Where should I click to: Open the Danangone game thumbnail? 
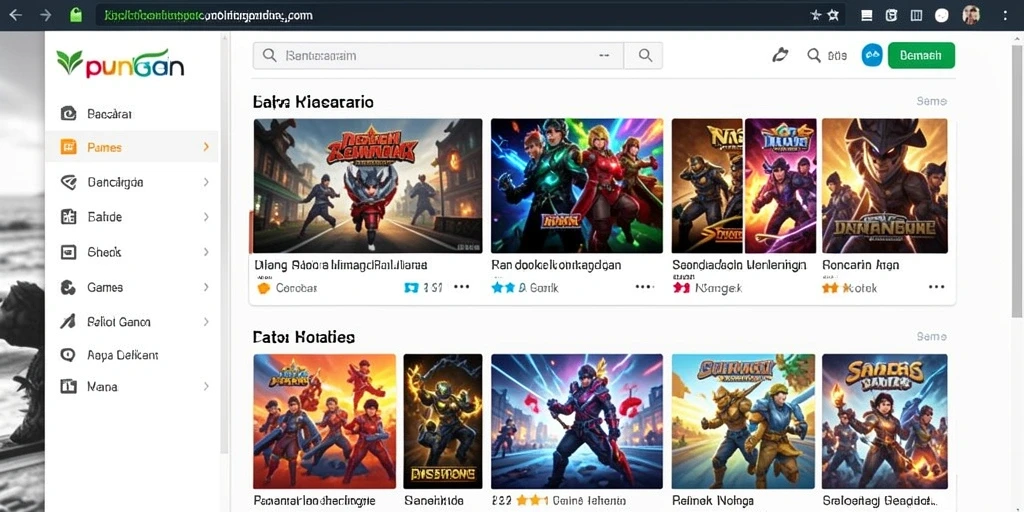[x=884, y=185]
